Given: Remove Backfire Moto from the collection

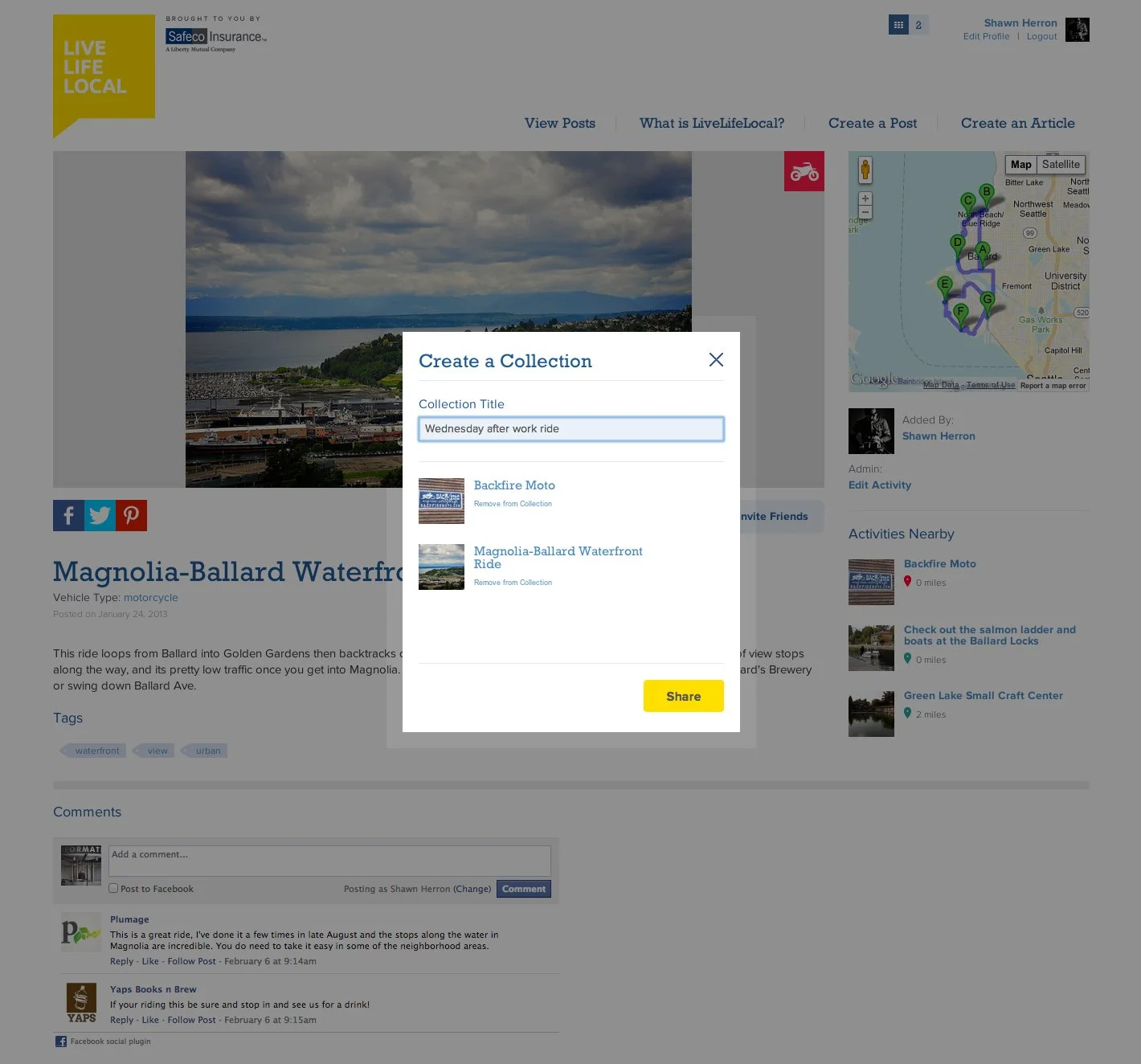Looking at the screenshot, I should 513,504.
